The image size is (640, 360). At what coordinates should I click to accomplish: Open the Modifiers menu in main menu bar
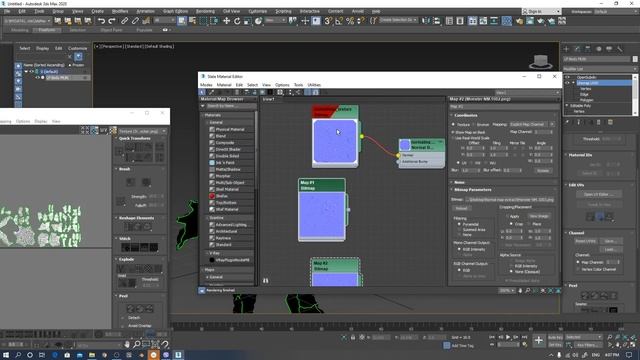coord(120,11)
